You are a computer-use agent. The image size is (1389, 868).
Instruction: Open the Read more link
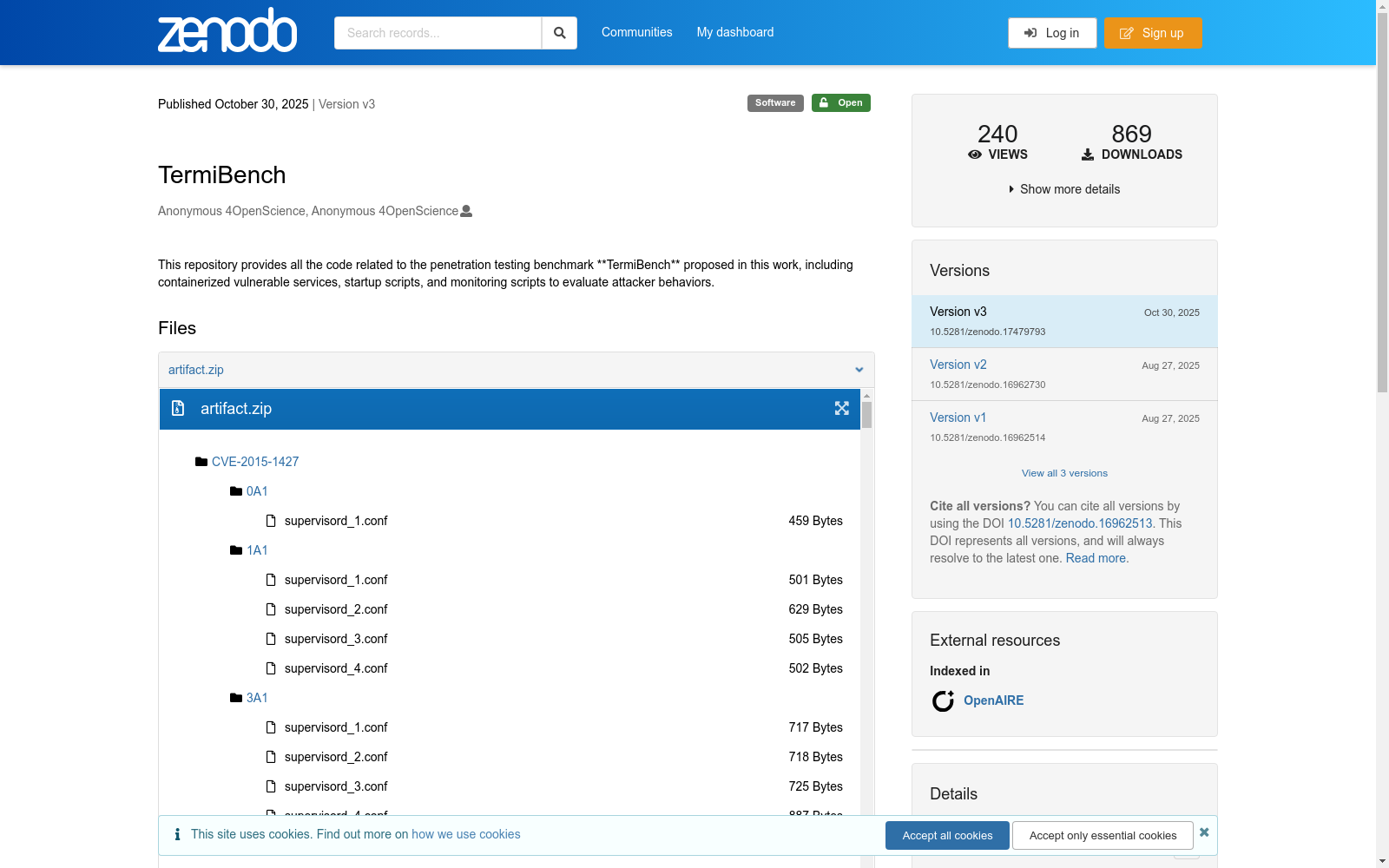1096,558
